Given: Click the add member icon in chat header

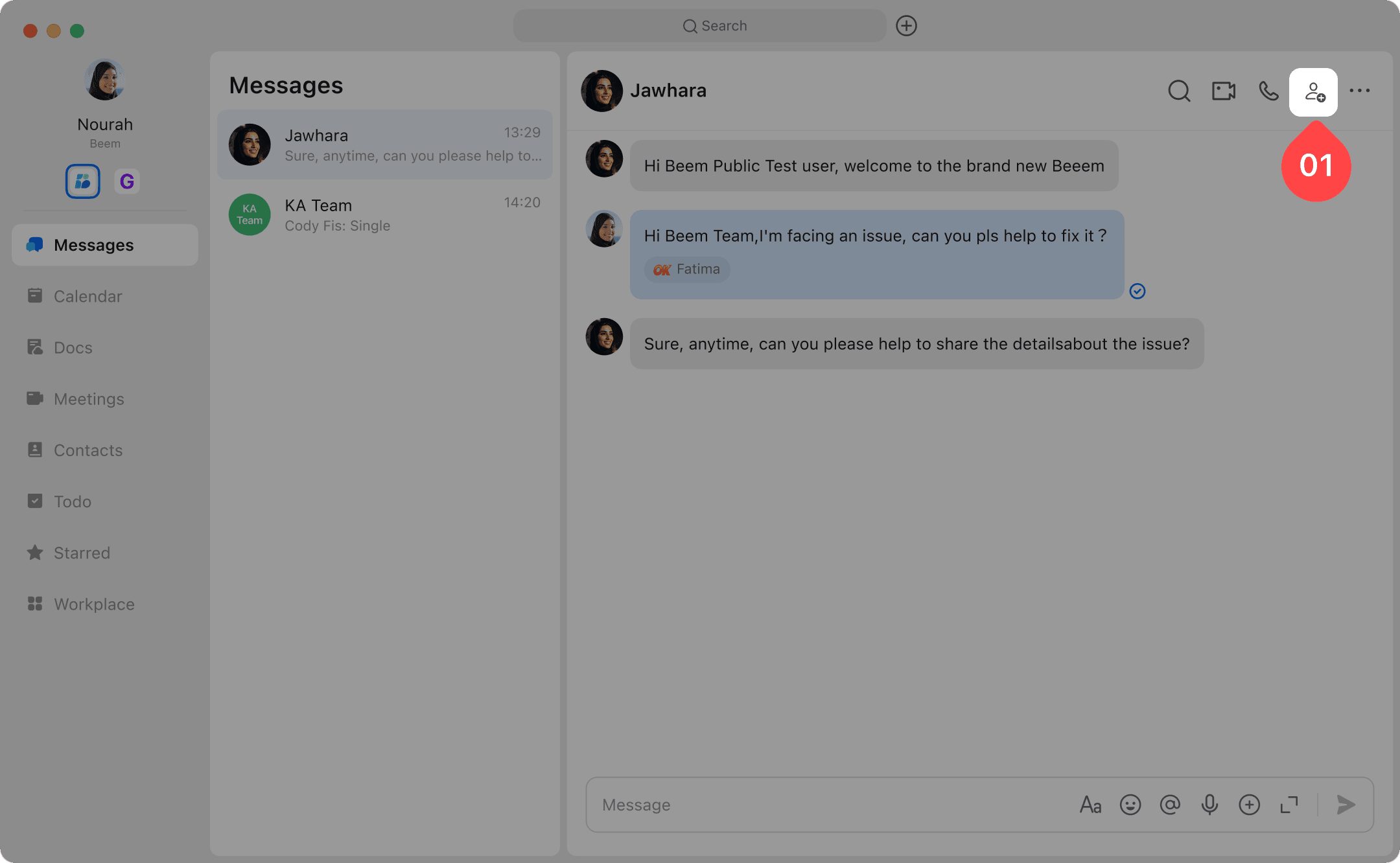Looking at the screenshot, I should pyautogui.click(x=1313, y=92).
